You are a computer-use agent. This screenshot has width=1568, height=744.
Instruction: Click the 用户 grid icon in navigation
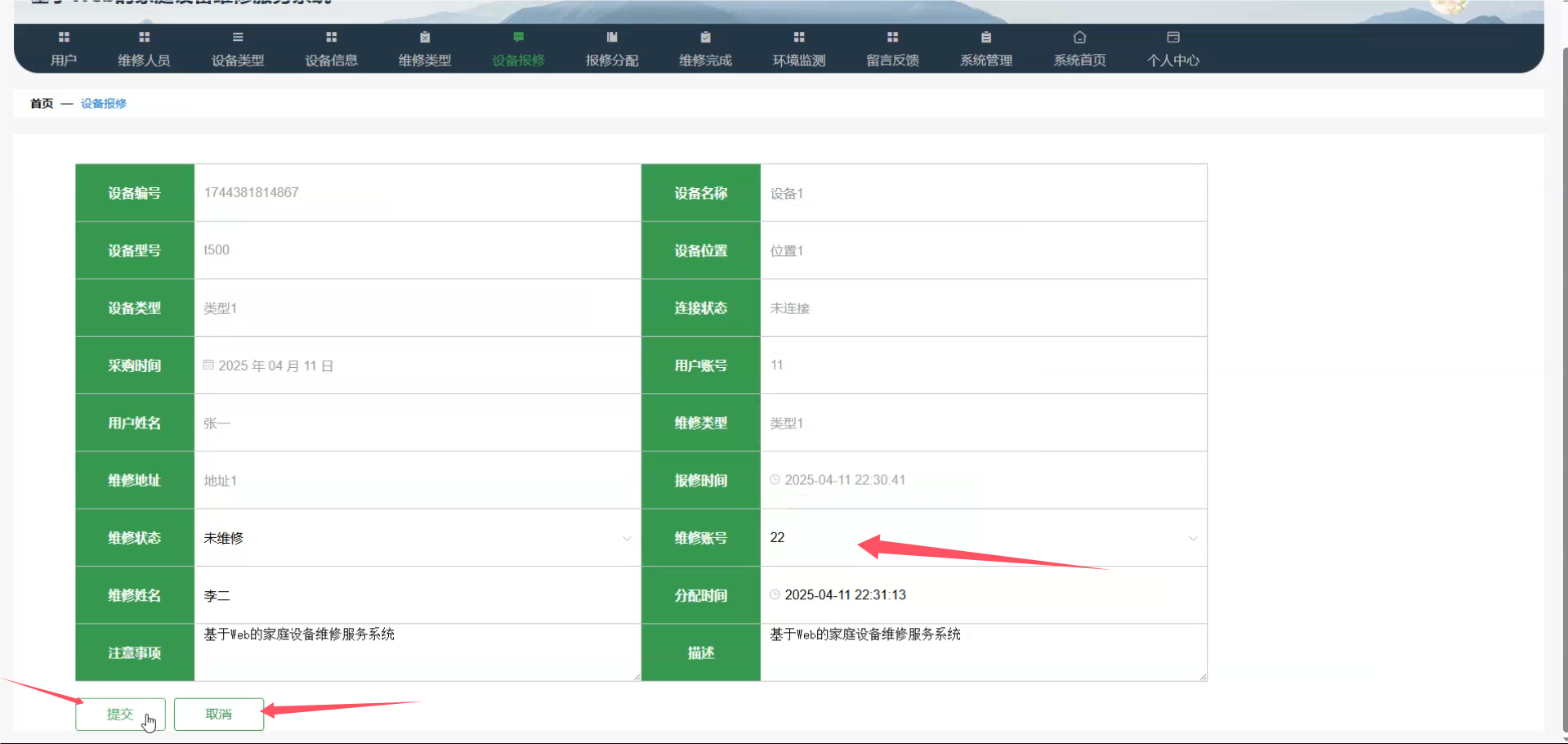[64, 37]
